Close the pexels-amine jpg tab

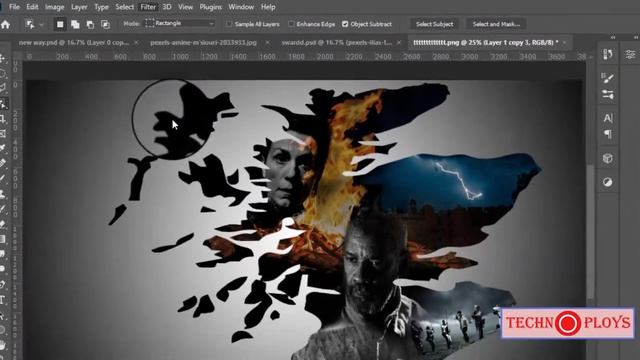[x=267, y=42]
